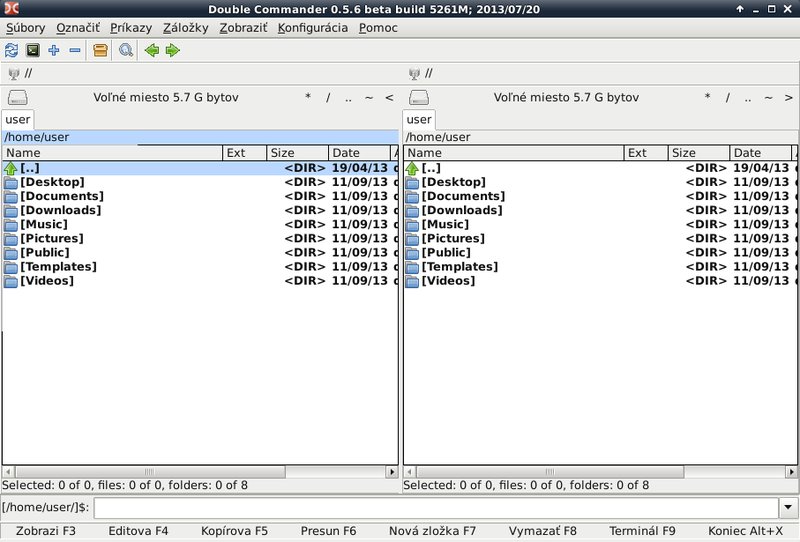The image size is (800, 542).
Task: Open the Konfigurácia menu
Action: pos(312,27)
